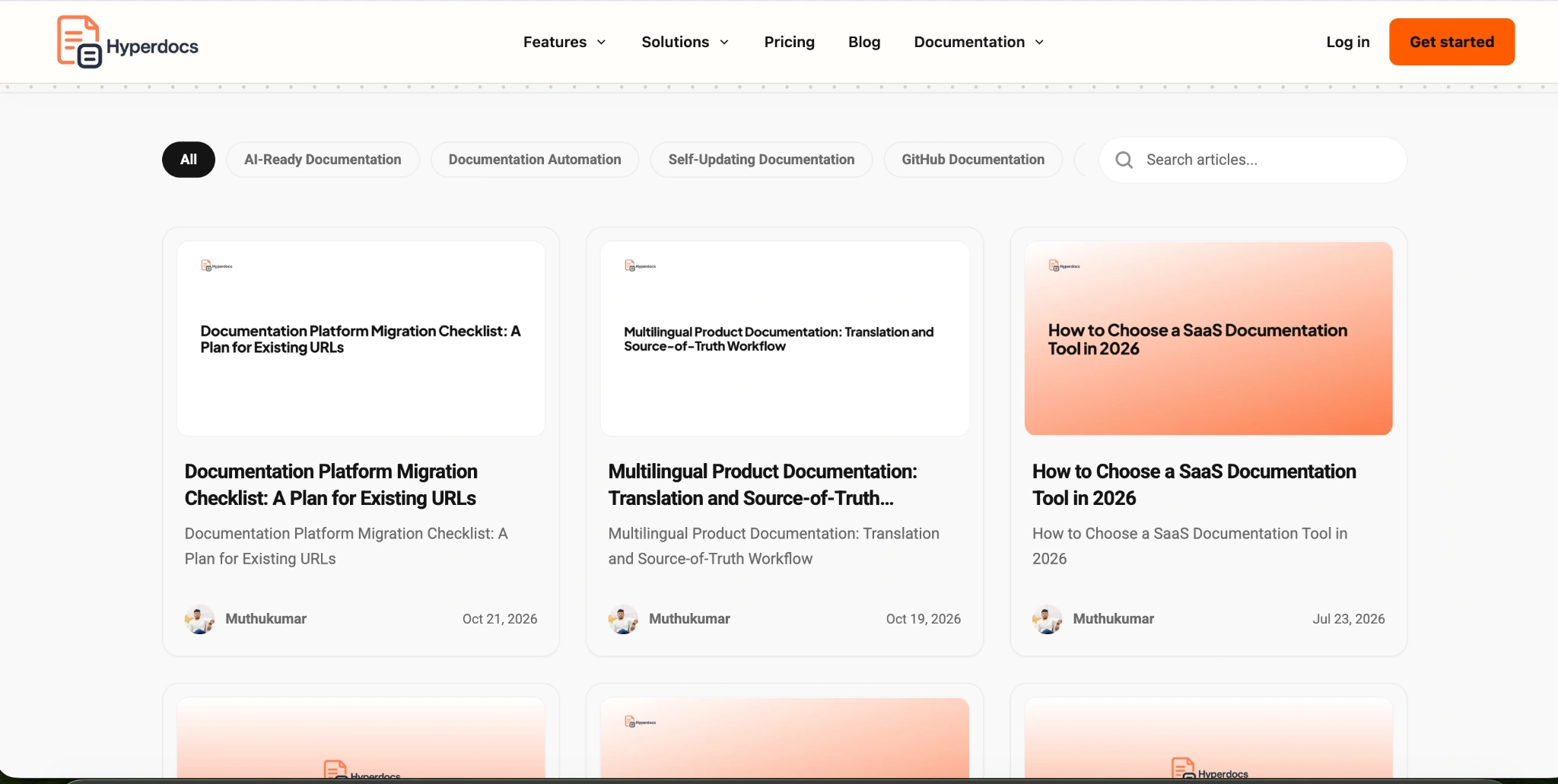Click Muthukumar author name on Oct 19 card

click(689, 619)
